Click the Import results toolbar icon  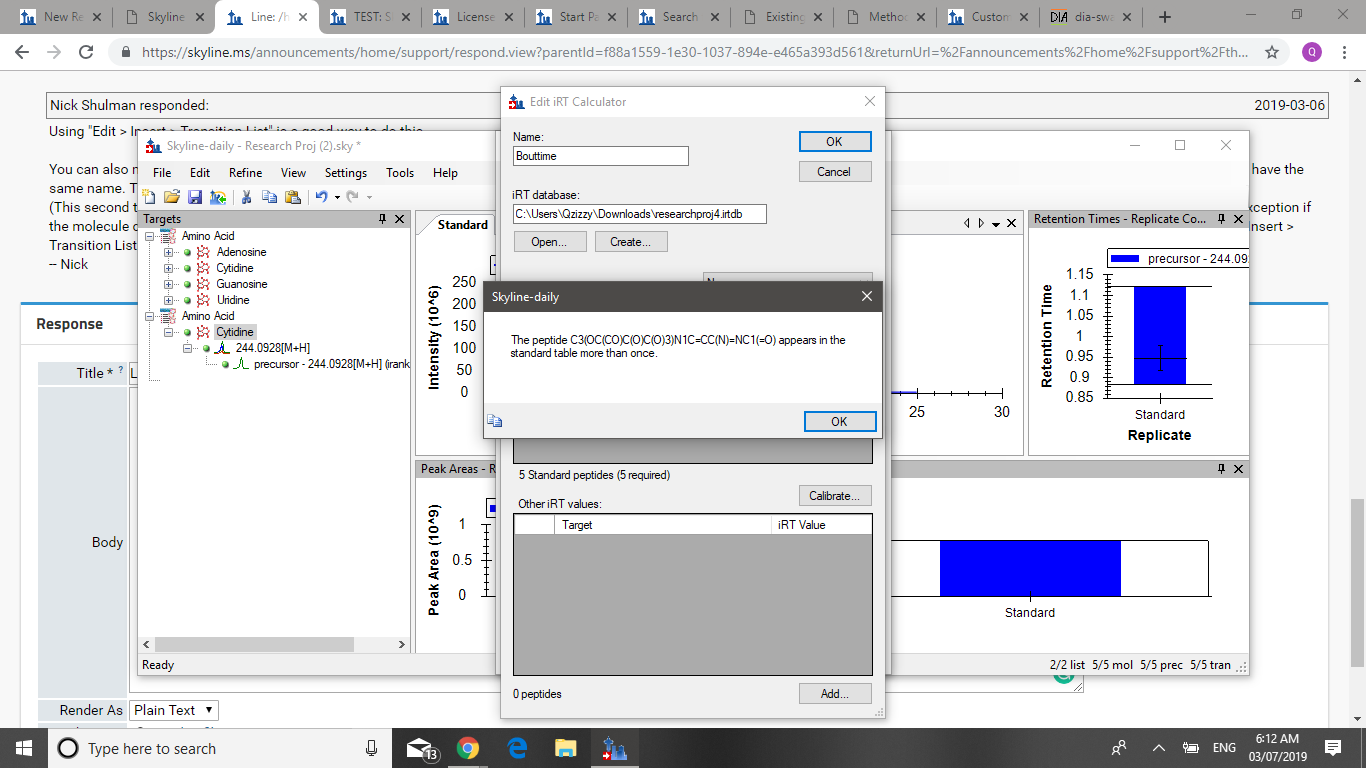click(x=217, y=197)
